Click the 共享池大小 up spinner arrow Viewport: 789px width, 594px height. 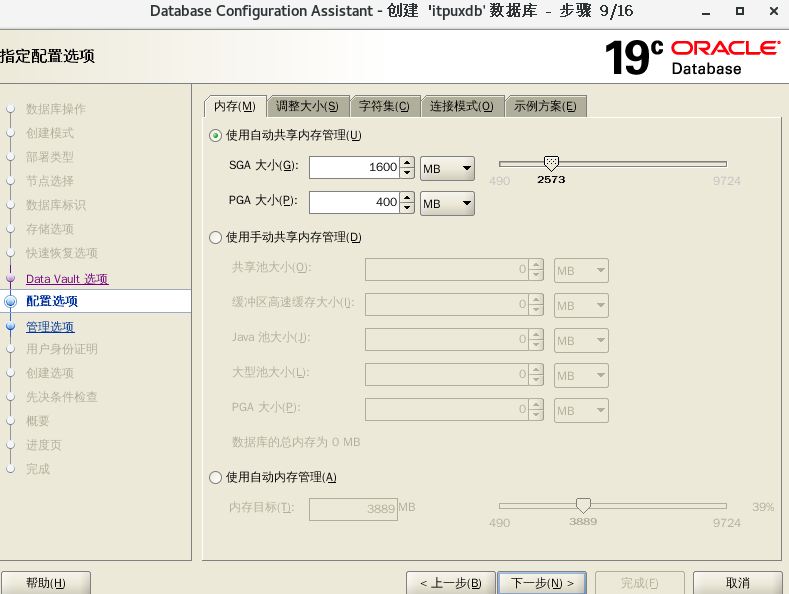[536, 264]
